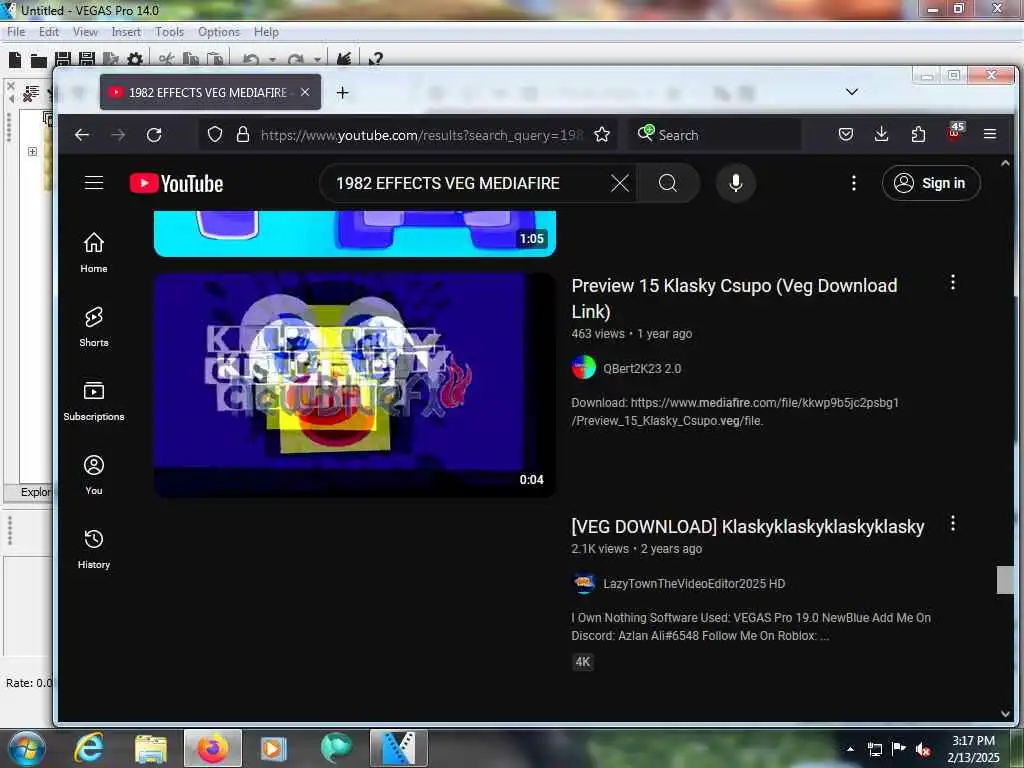Viewport: 1024px width, 768px height.
Task: Click Search with your voice microphone
Action: [x=736, y=184]
